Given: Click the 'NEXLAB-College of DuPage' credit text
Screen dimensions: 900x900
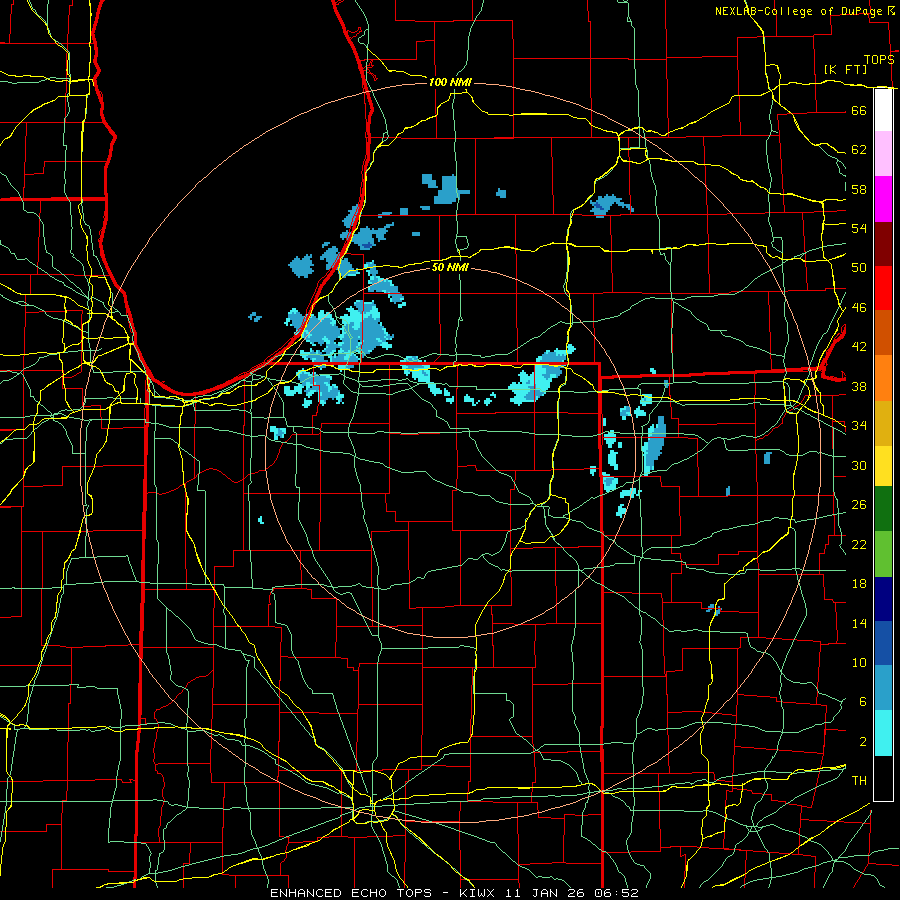Looking at the screenshot, I should [798, 11].
